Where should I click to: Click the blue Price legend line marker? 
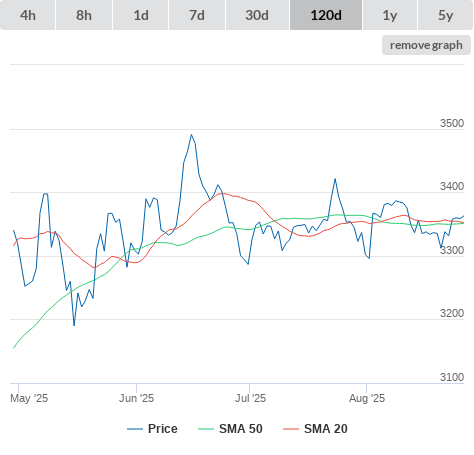[x=135, y=429]
